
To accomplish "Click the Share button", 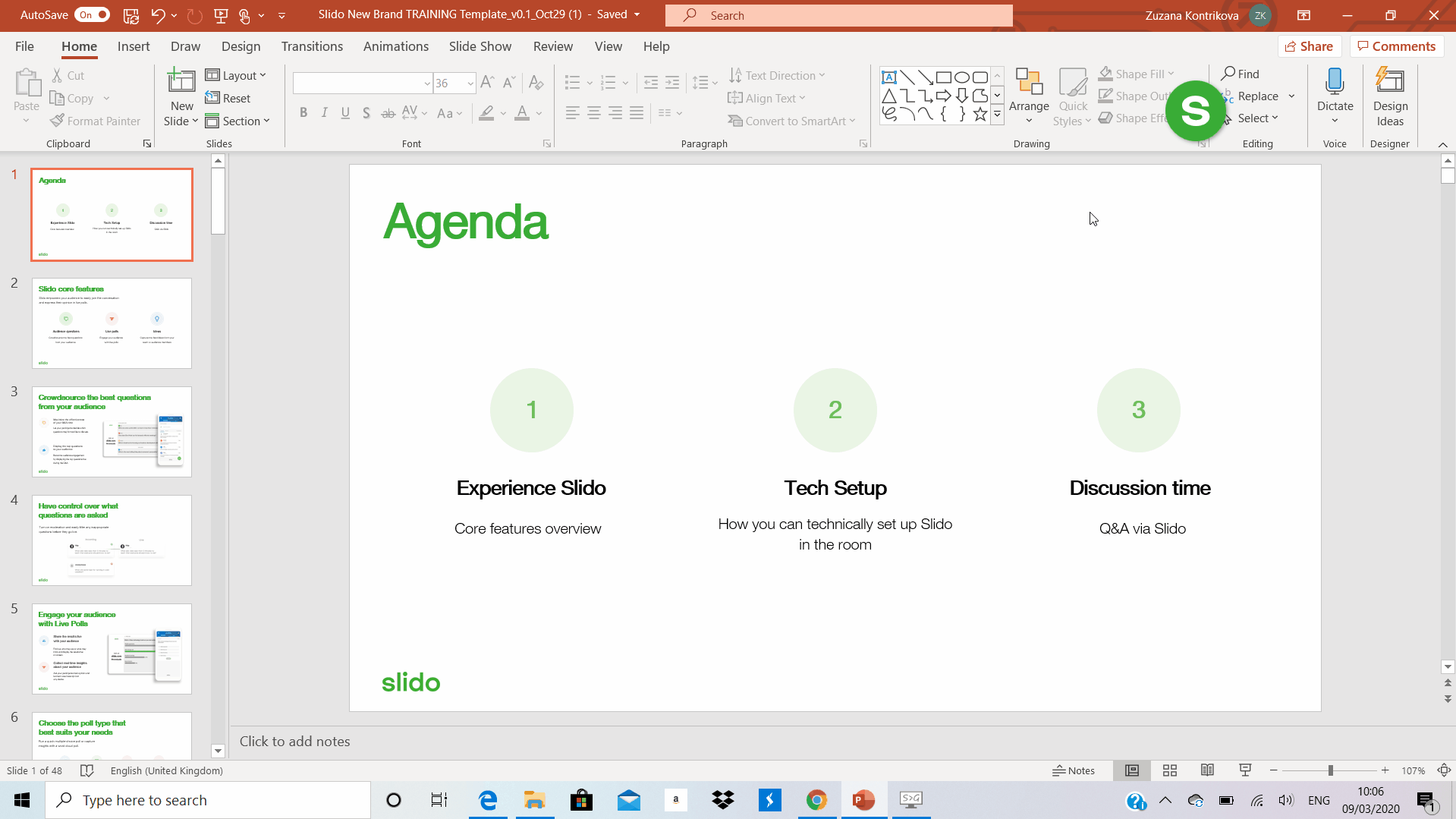I will click(x=1310, y=46).
